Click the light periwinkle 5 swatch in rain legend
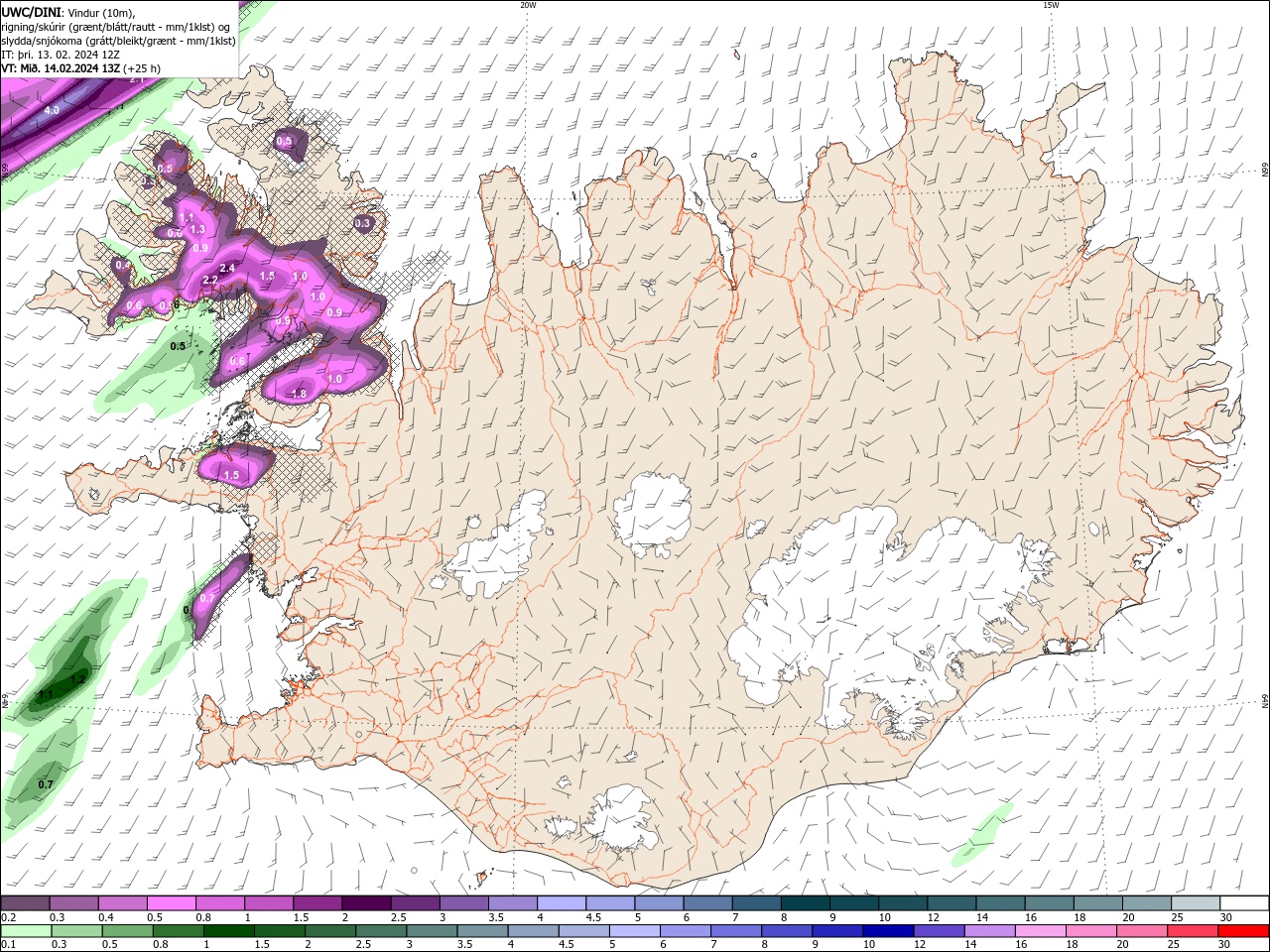Screen dimensions: 1270x952 [x=634, y=931]
